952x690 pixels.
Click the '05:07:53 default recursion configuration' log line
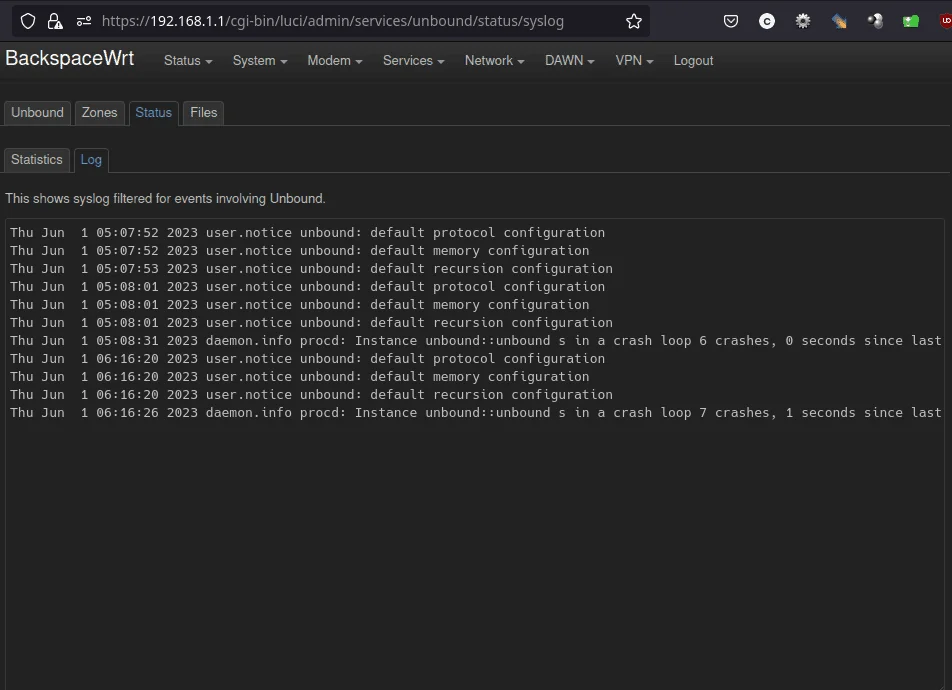(x=311, y=268)
